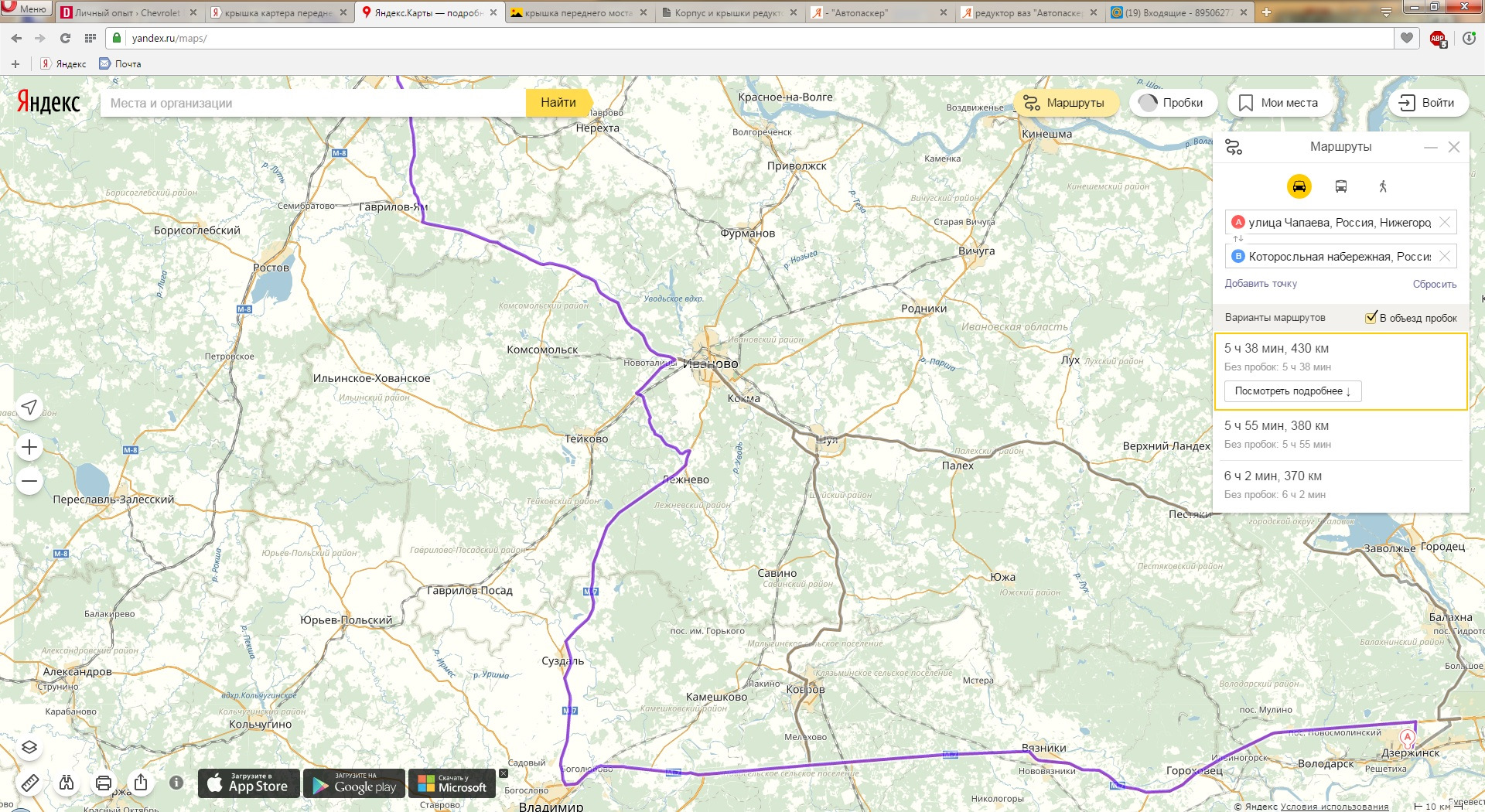This screenshot has width=1485, height=812.
Task: Toggle the 'В объезд пробок' checkbox
Action: pyautogui.click(x=1371, y=317)
